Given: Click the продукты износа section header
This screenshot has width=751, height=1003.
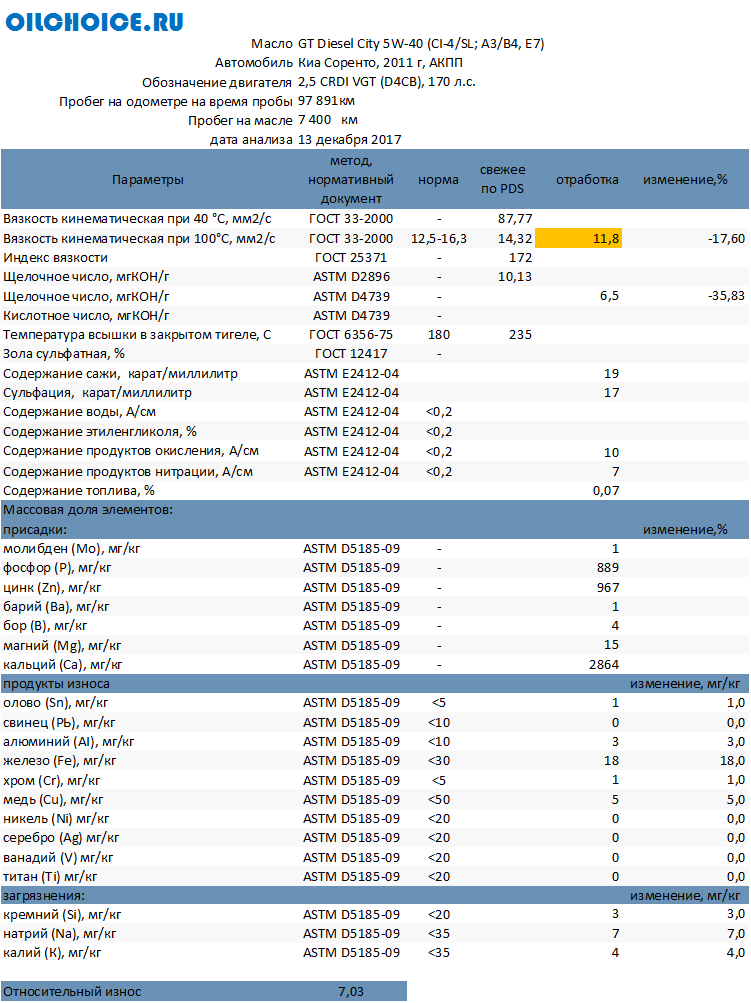Looking at the screenshot, I should click(x=56, y=684).
